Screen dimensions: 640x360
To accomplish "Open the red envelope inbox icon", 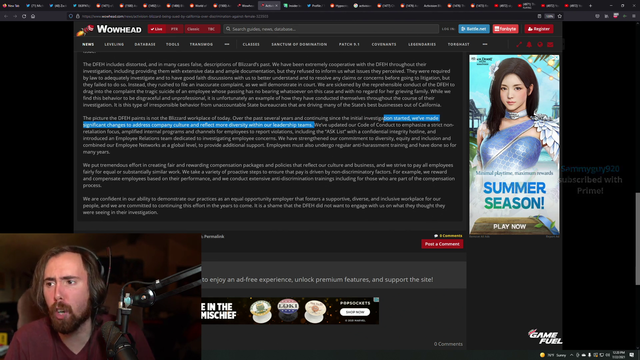I will [550, 44].
